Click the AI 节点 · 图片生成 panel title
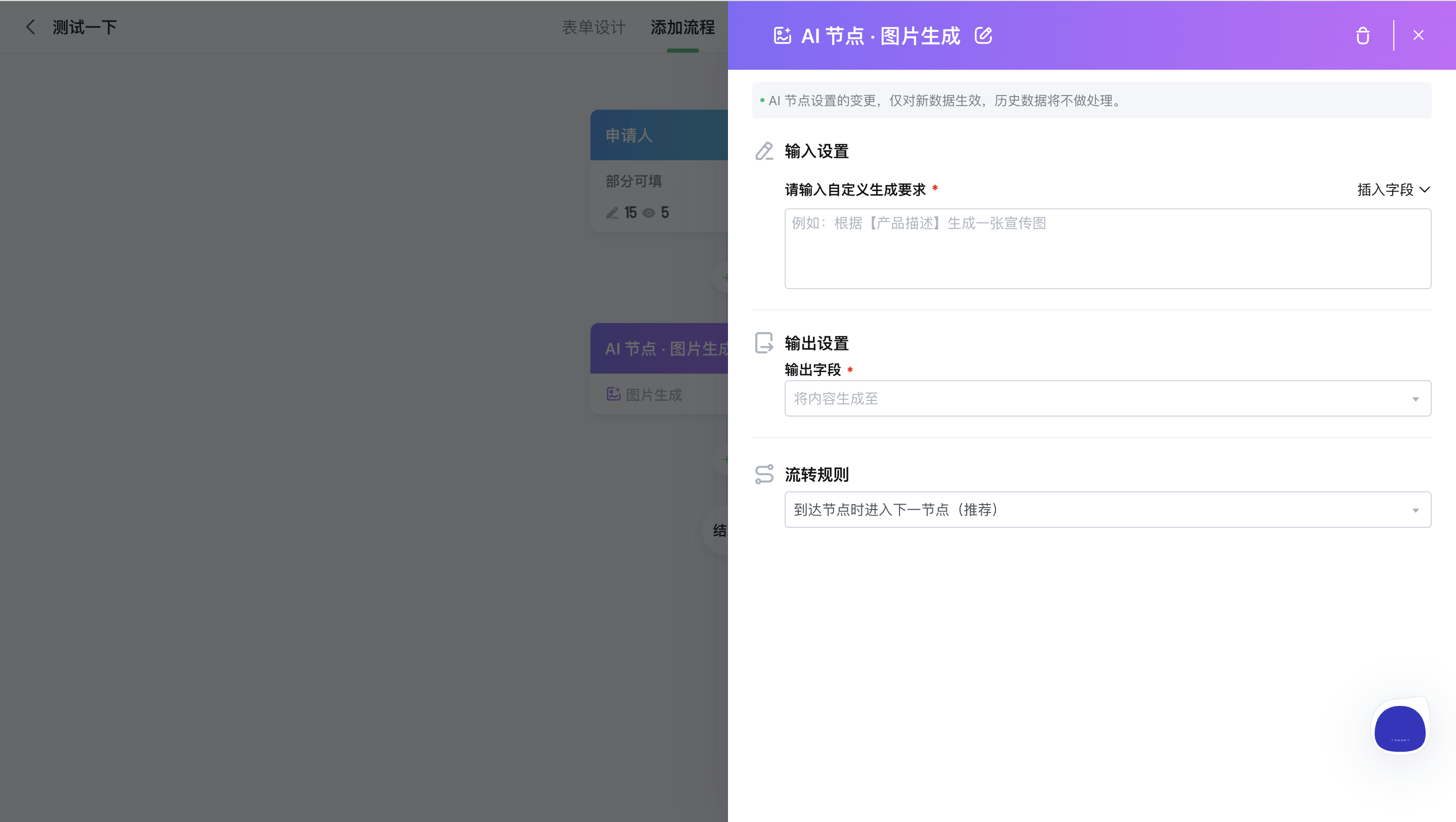The image size is (1456, 822). (x=881, y=35)
